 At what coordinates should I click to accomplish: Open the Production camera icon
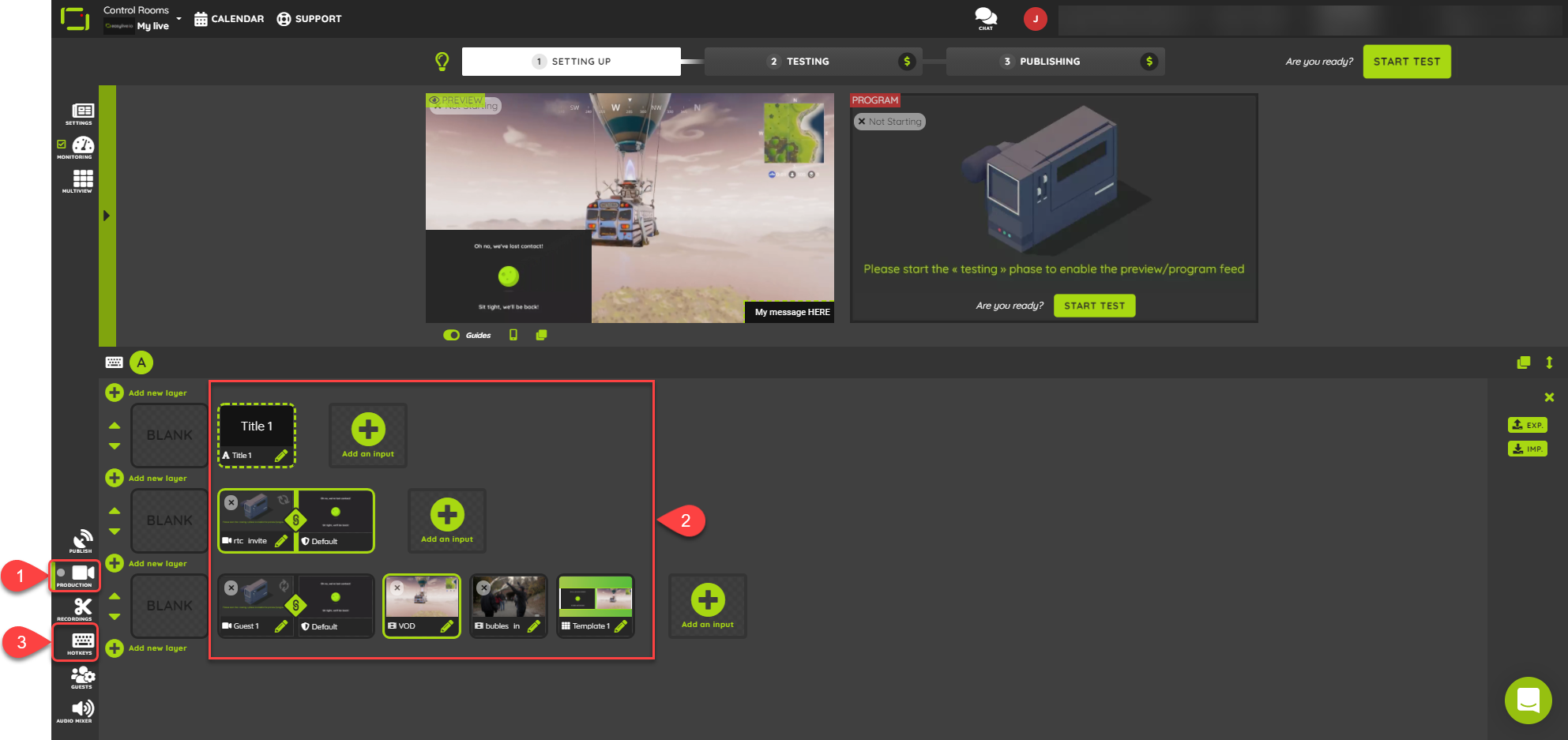[x=83, y=573]
